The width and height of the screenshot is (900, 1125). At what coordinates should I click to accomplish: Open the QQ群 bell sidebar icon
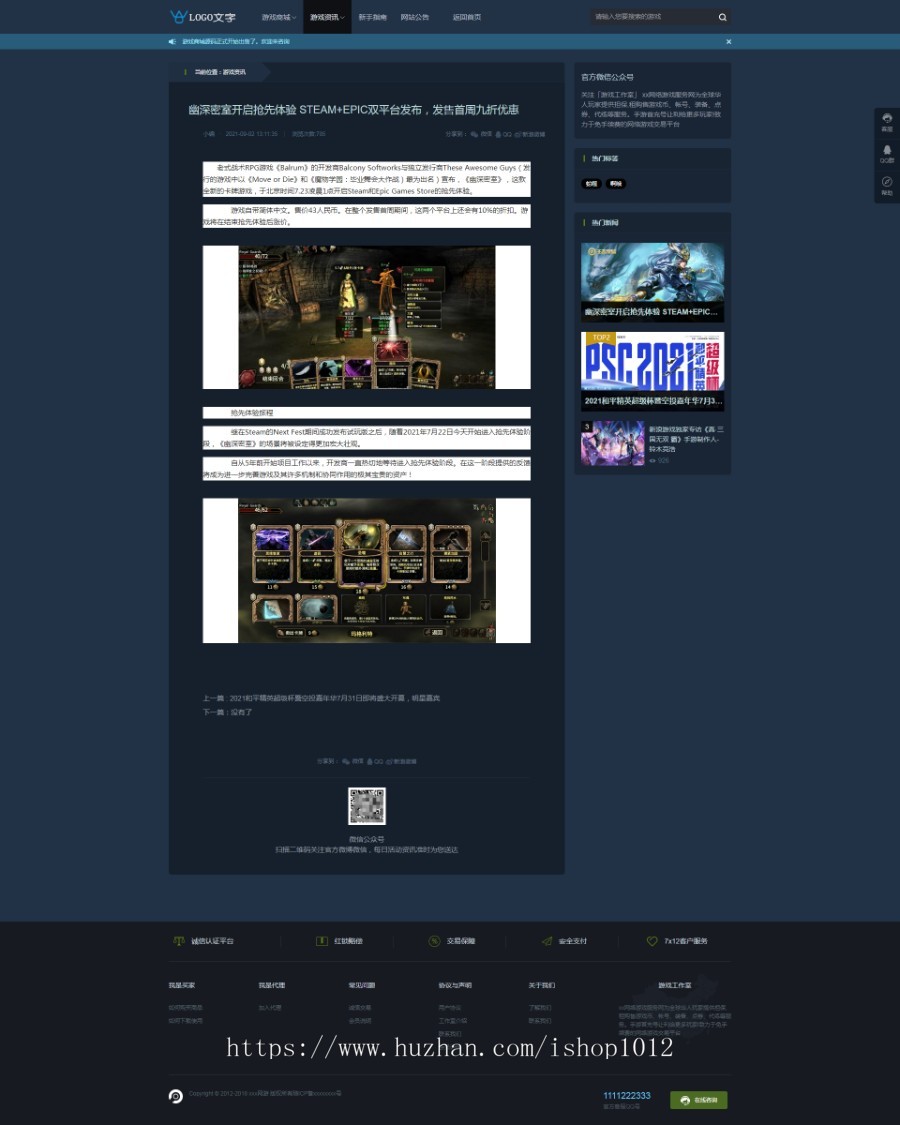(x=887, y=154)
